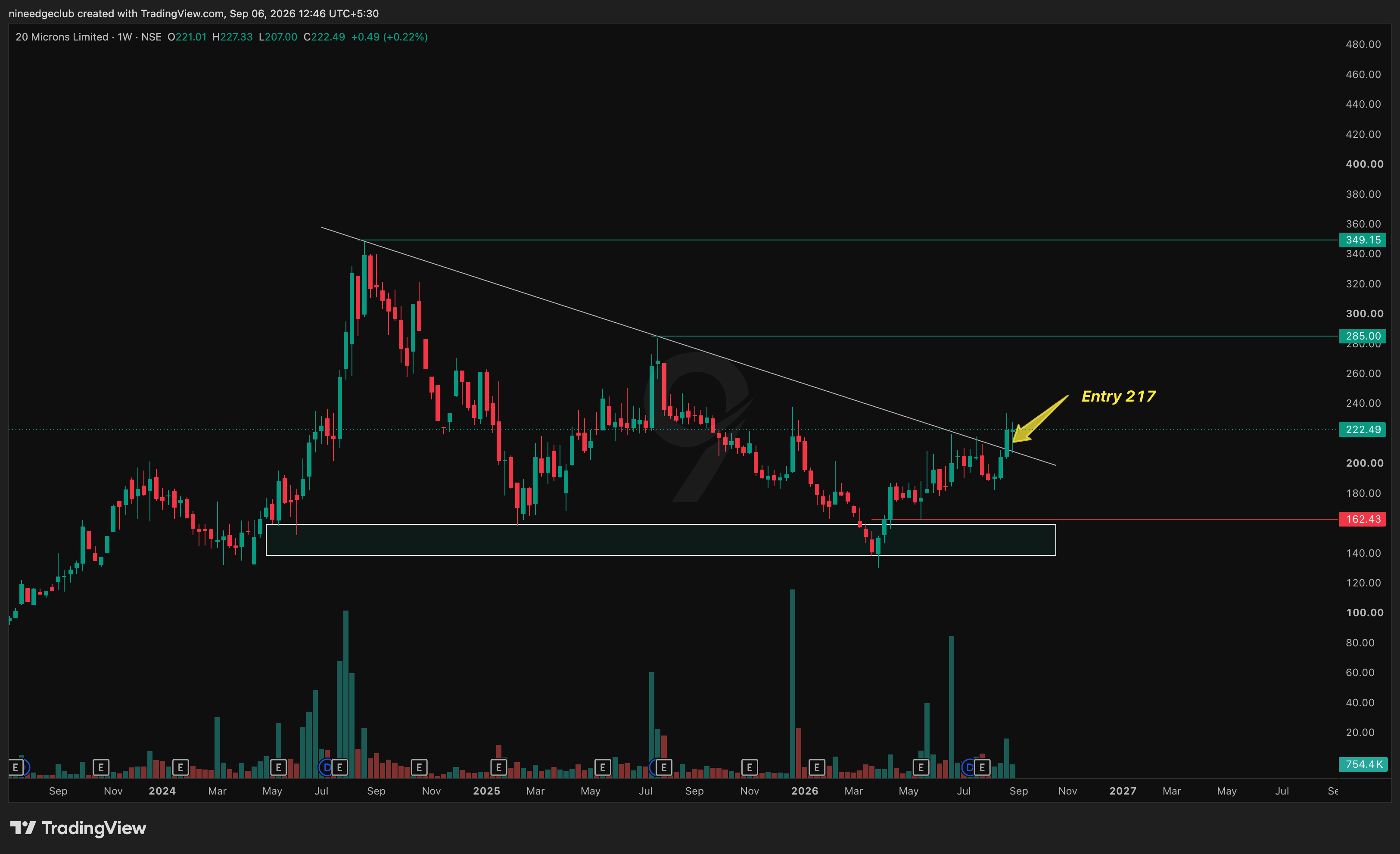Click the dividend D marker near Jul 2024

click(326, 768)
